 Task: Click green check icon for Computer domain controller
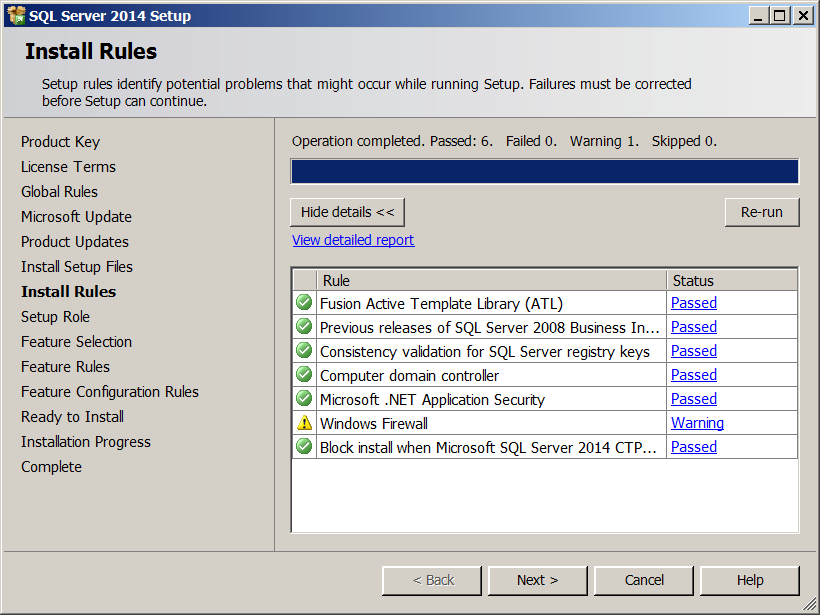click(304, 374)
